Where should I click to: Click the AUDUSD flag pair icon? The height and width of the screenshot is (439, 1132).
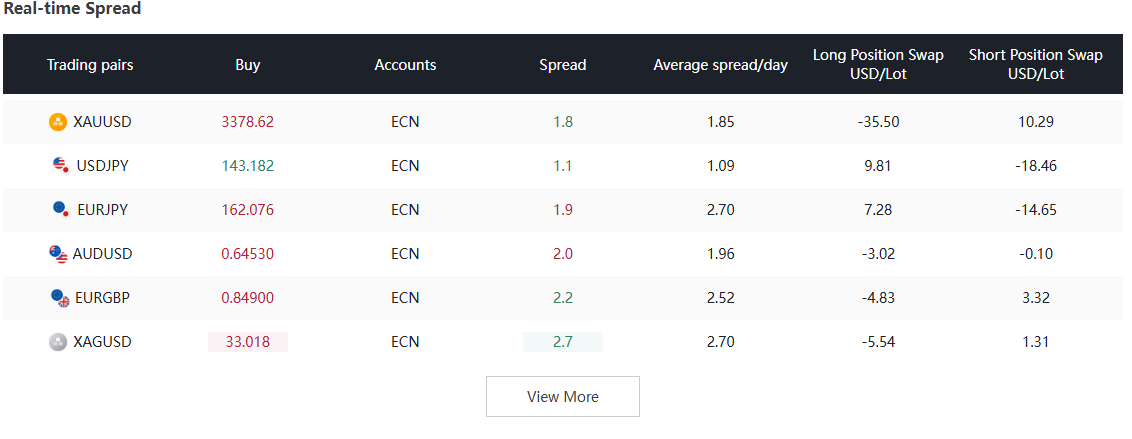[x=58, y=254]
